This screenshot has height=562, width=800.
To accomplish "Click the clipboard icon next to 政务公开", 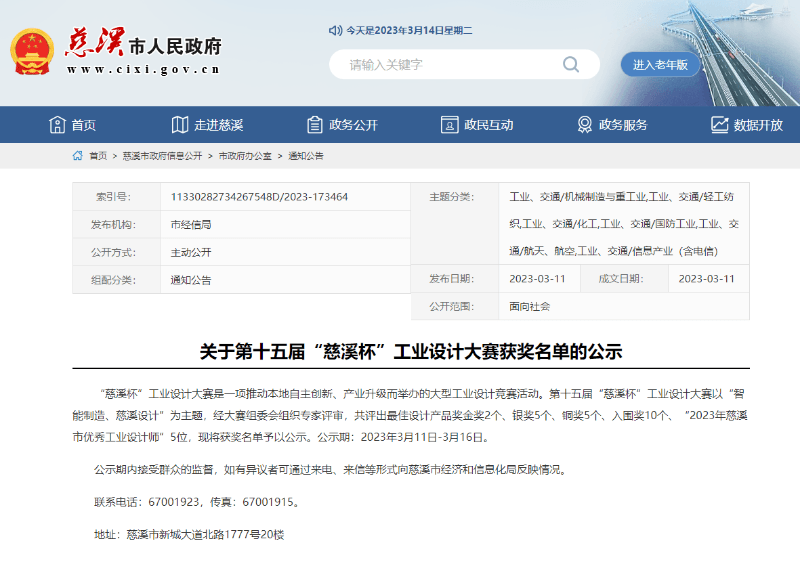I will point(314,124).
